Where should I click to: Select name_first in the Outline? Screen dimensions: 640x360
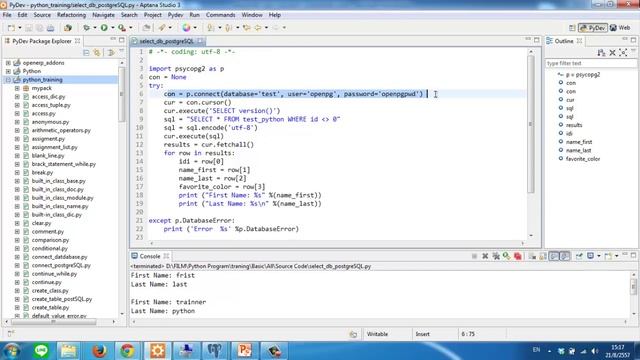pos(579,142)
